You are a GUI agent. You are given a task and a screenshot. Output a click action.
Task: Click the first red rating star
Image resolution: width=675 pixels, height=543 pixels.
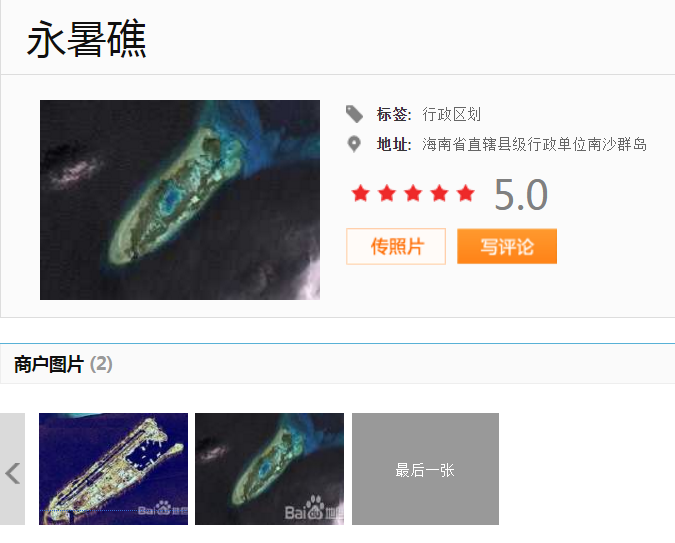pyautogui.click(x=360, y=193)
